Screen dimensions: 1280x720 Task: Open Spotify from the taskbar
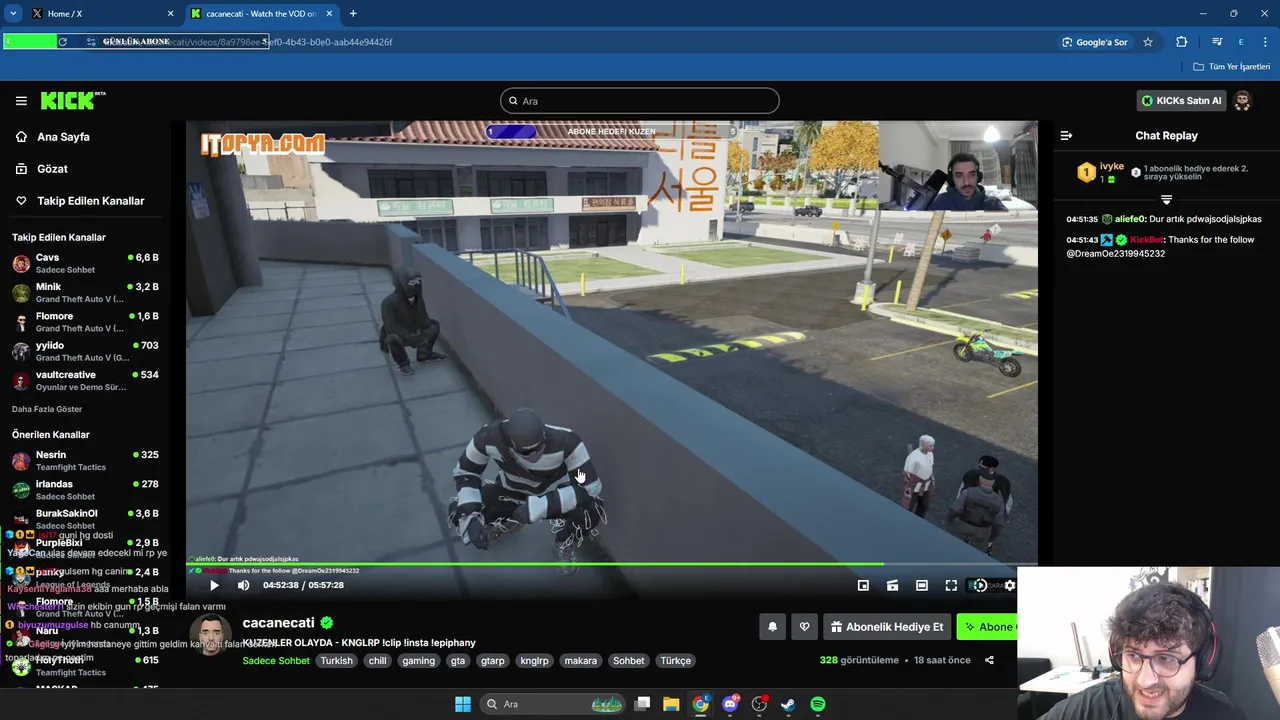(818, 704)
